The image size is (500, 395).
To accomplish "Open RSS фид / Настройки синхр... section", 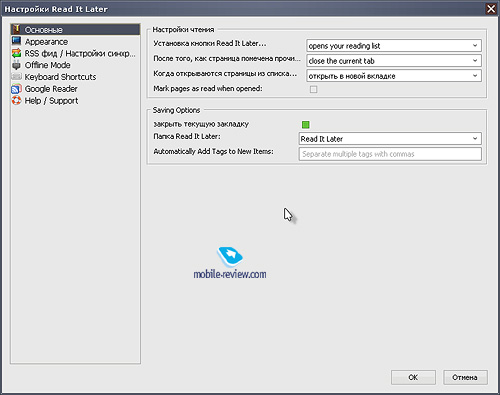I will coord(75,53).
